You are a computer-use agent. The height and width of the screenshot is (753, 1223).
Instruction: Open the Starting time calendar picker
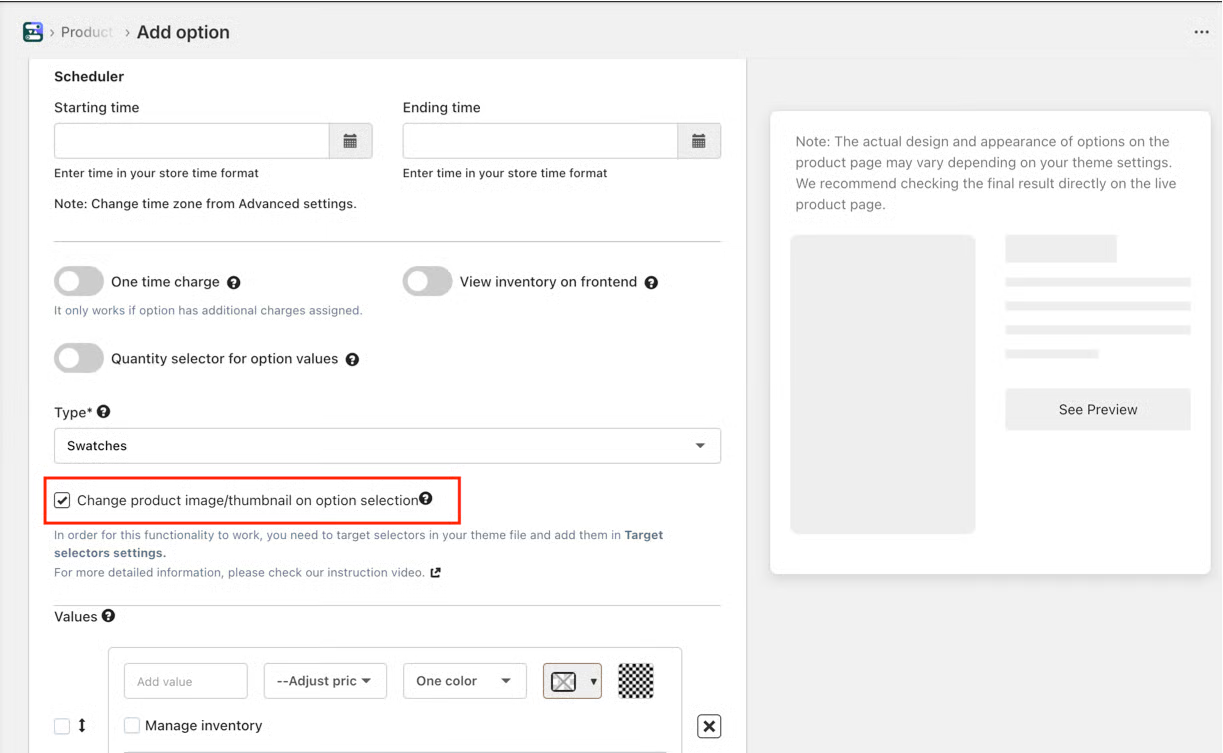[351, 141]
